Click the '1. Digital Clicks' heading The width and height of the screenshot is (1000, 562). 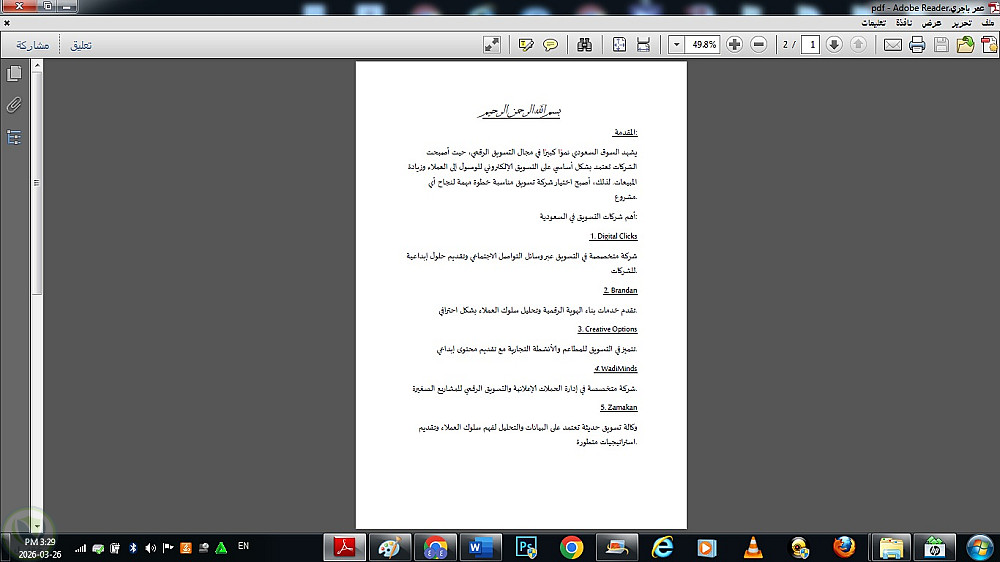(614, 236)
